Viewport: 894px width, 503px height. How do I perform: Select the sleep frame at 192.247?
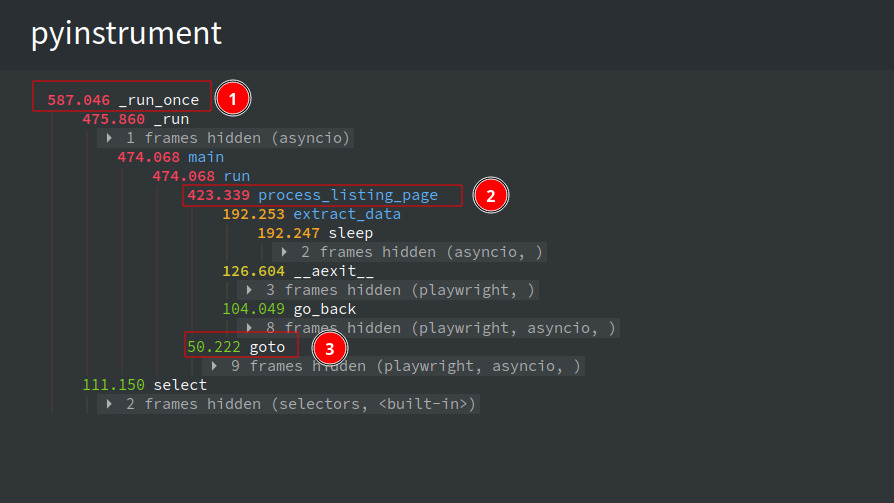click(315, 233)
